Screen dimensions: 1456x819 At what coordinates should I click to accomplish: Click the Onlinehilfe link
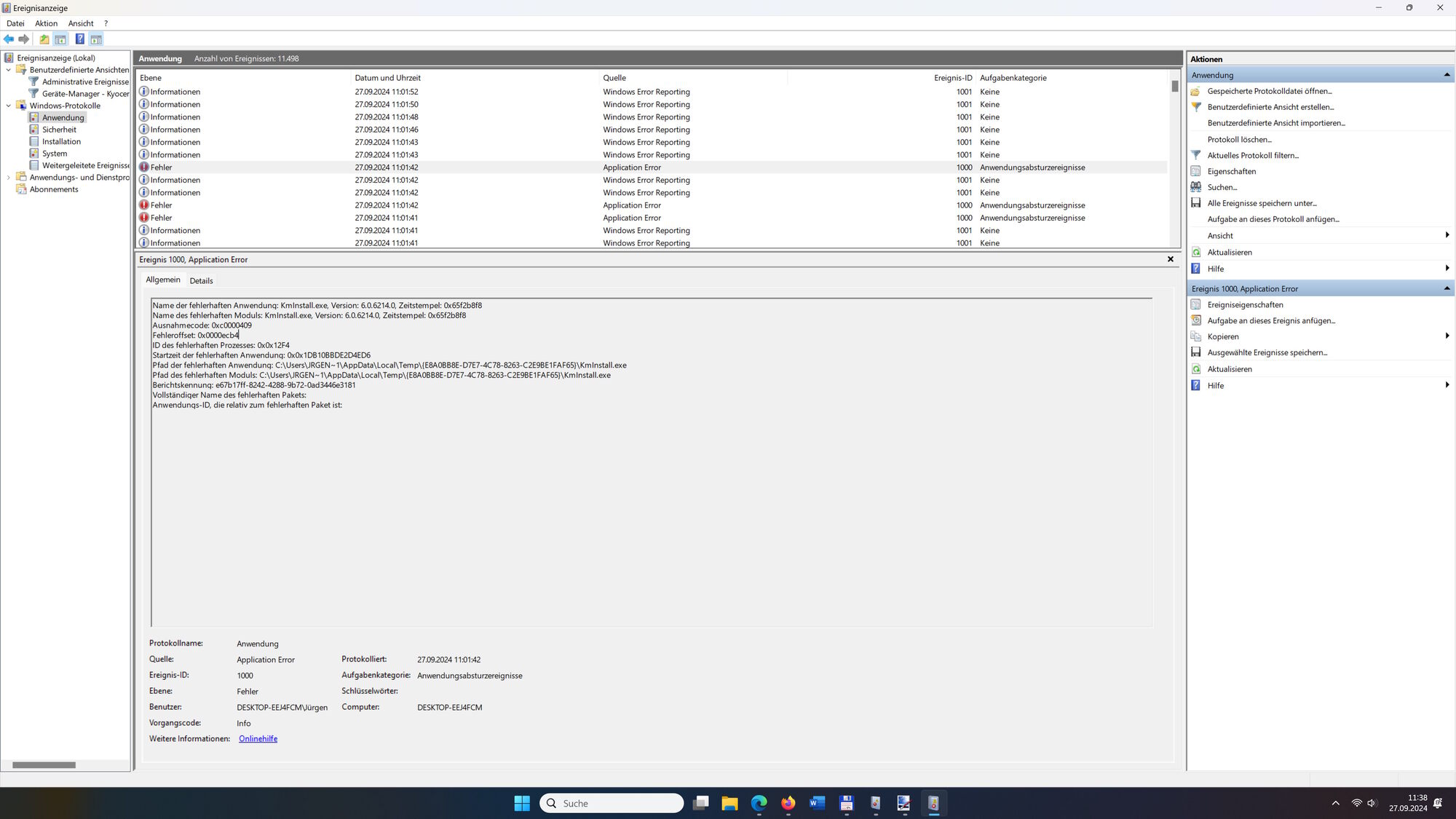[258, 739]
